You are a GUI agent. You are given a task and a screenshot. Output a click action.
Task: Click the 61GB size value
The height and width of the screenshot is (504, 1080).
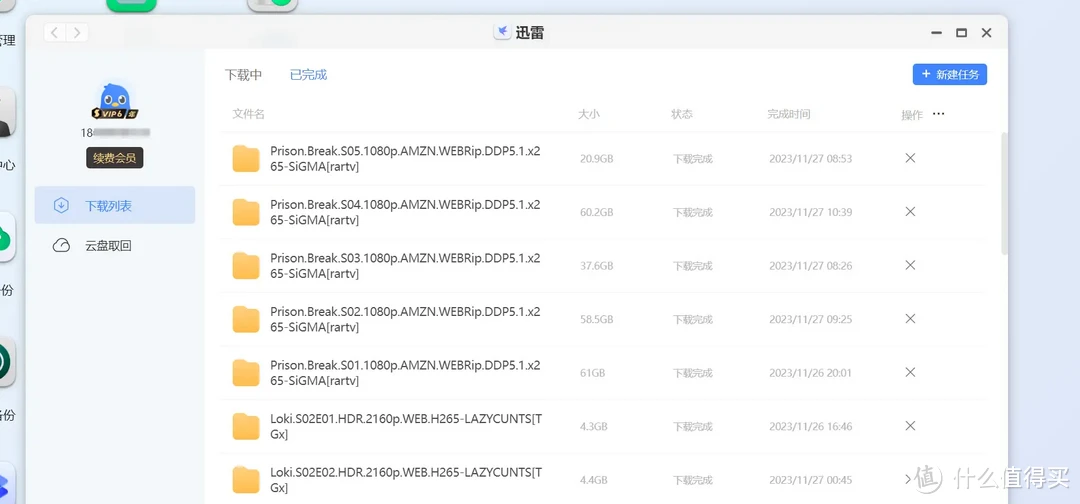[592, 373]
